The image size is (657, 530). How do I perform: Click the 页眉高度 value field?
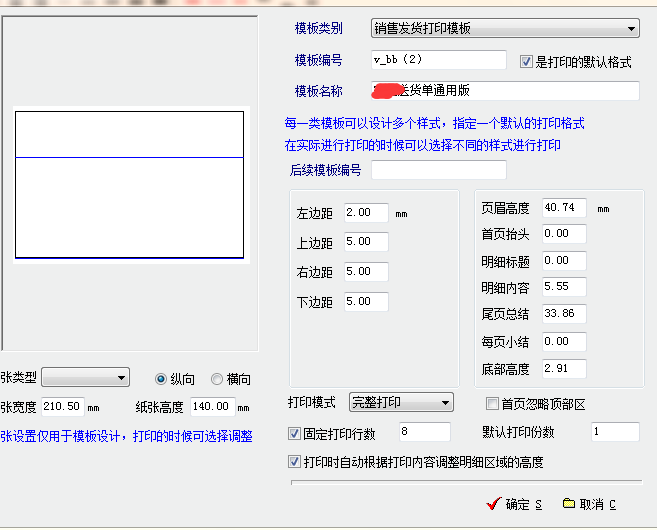click(564, 208)
